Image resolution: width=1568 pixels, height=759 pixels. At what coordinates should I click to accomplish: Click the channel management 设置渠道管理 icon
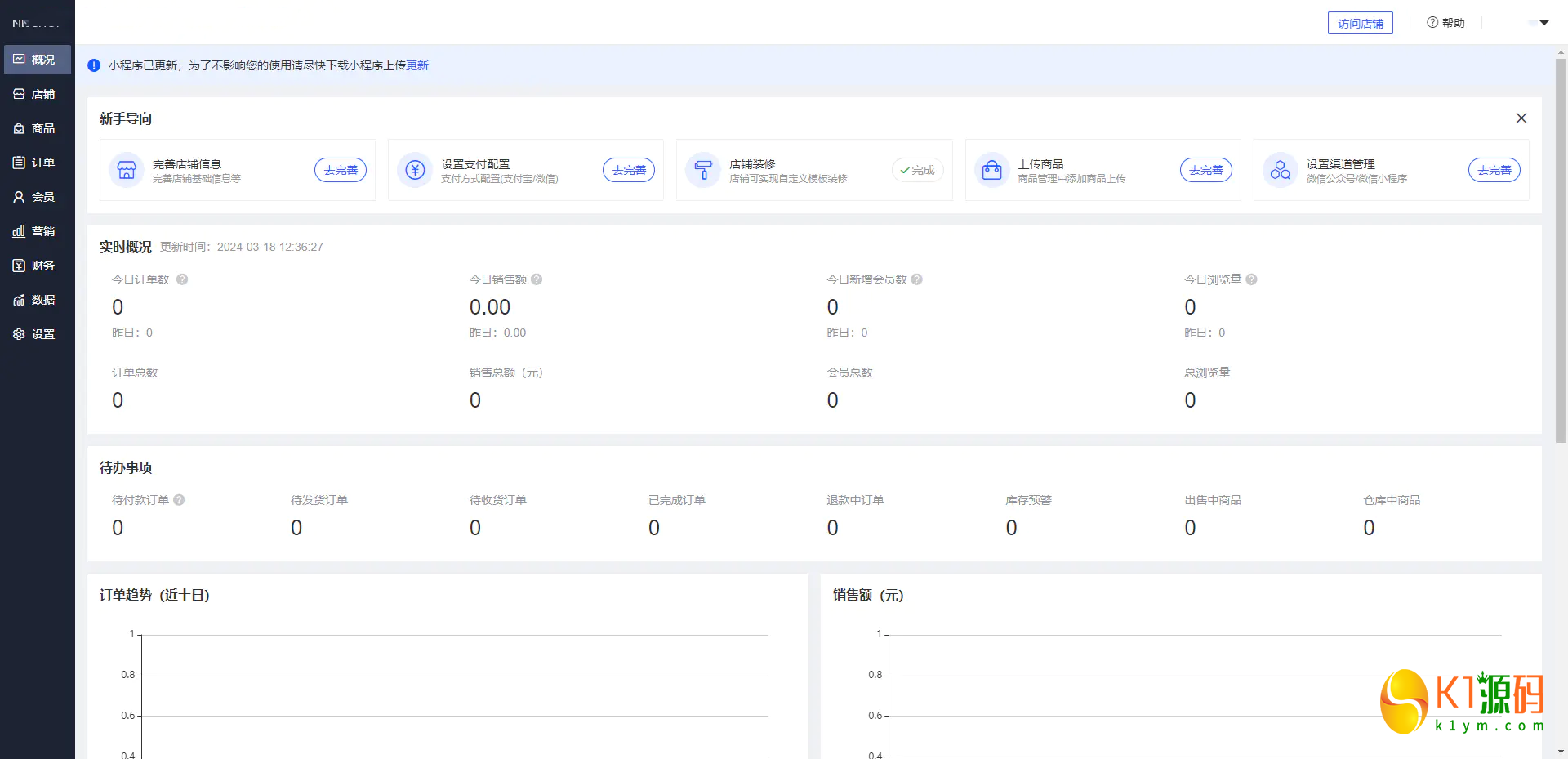[x=1280, y=170]
